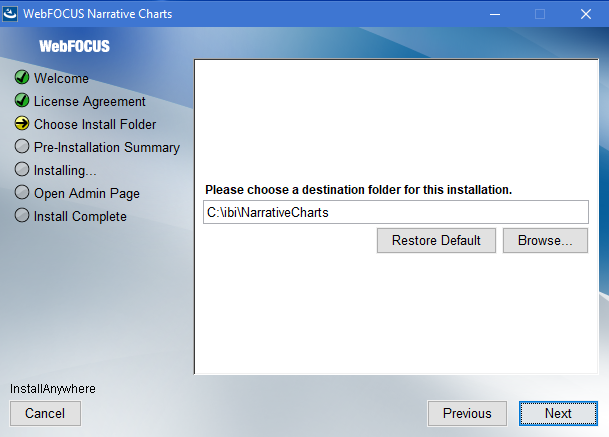609x437 pixels.
Task: Select the Installing... step label
Action: tap(65, 171)
